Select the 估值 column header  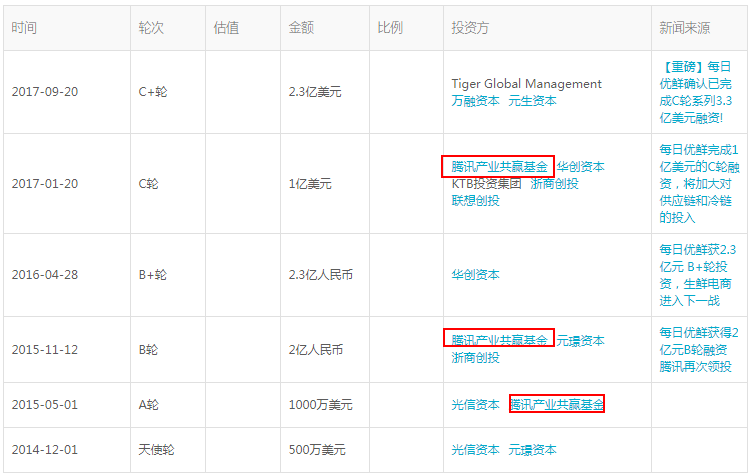(x=226, y=28)
